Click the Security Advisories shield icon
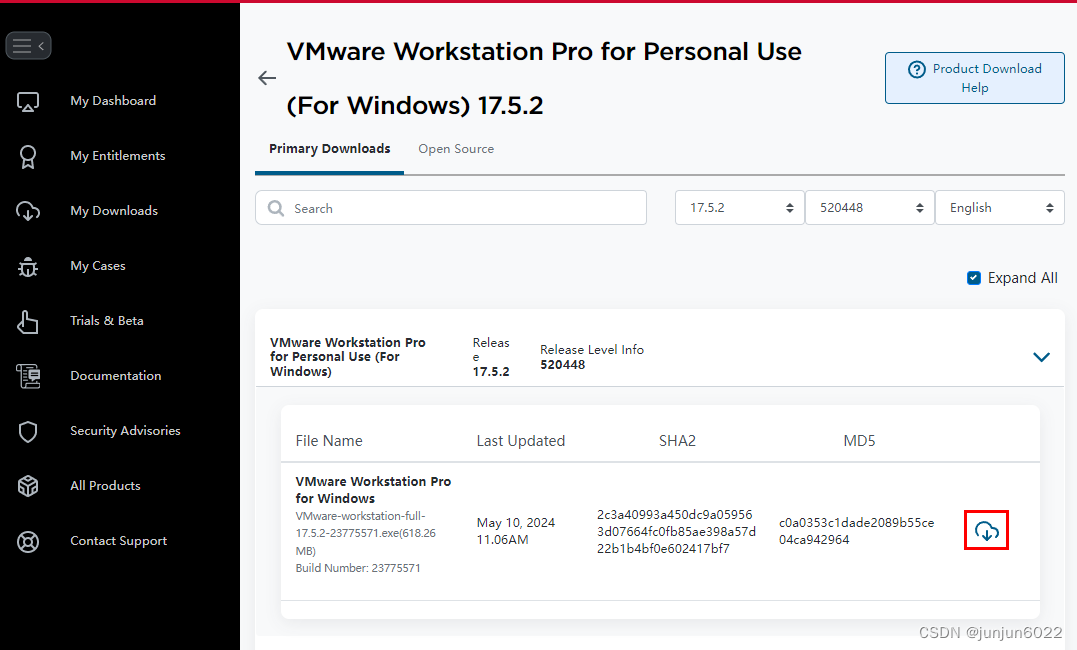1077x650 pixels. pyautogui.click(x=27, y=432)
